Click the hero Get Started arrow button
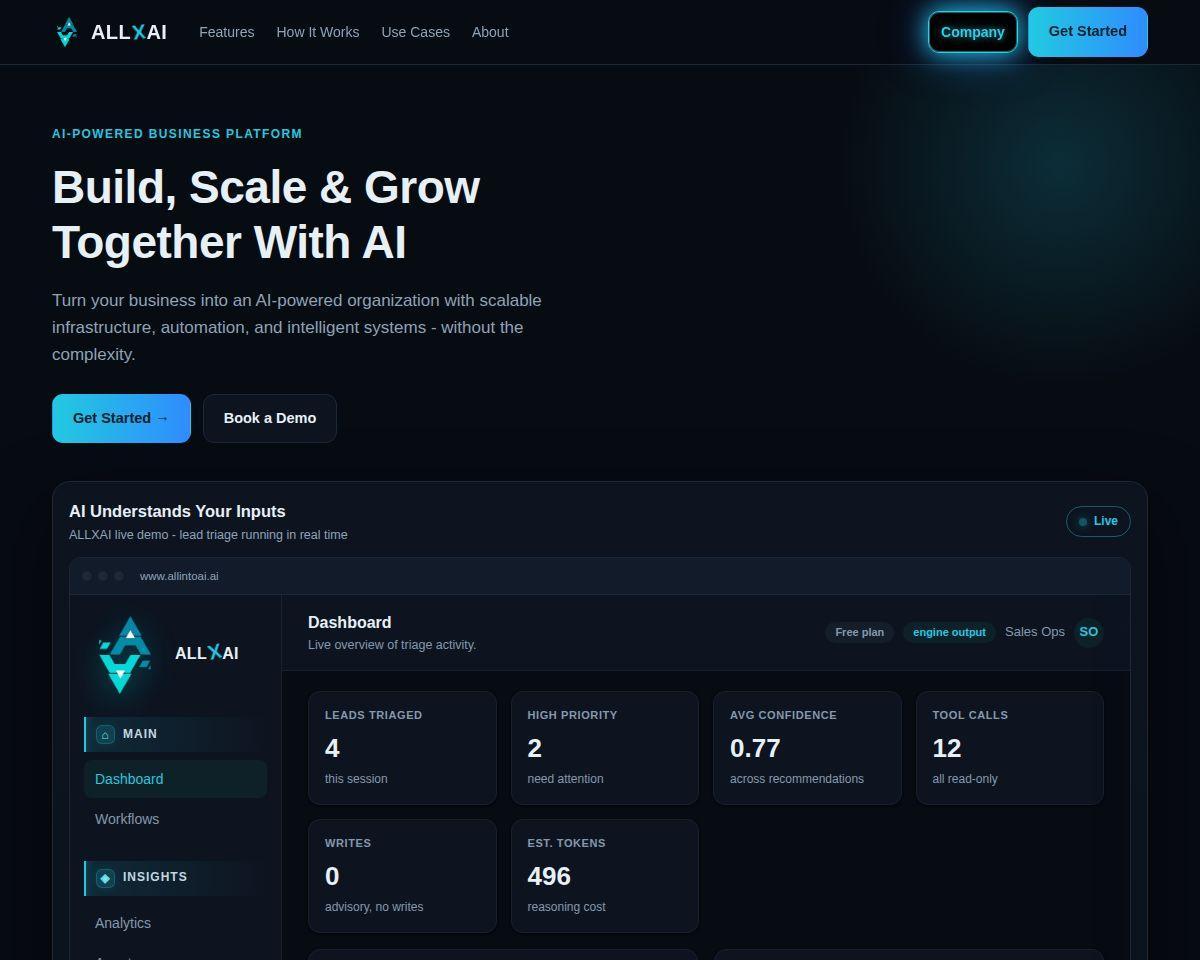 121,418
